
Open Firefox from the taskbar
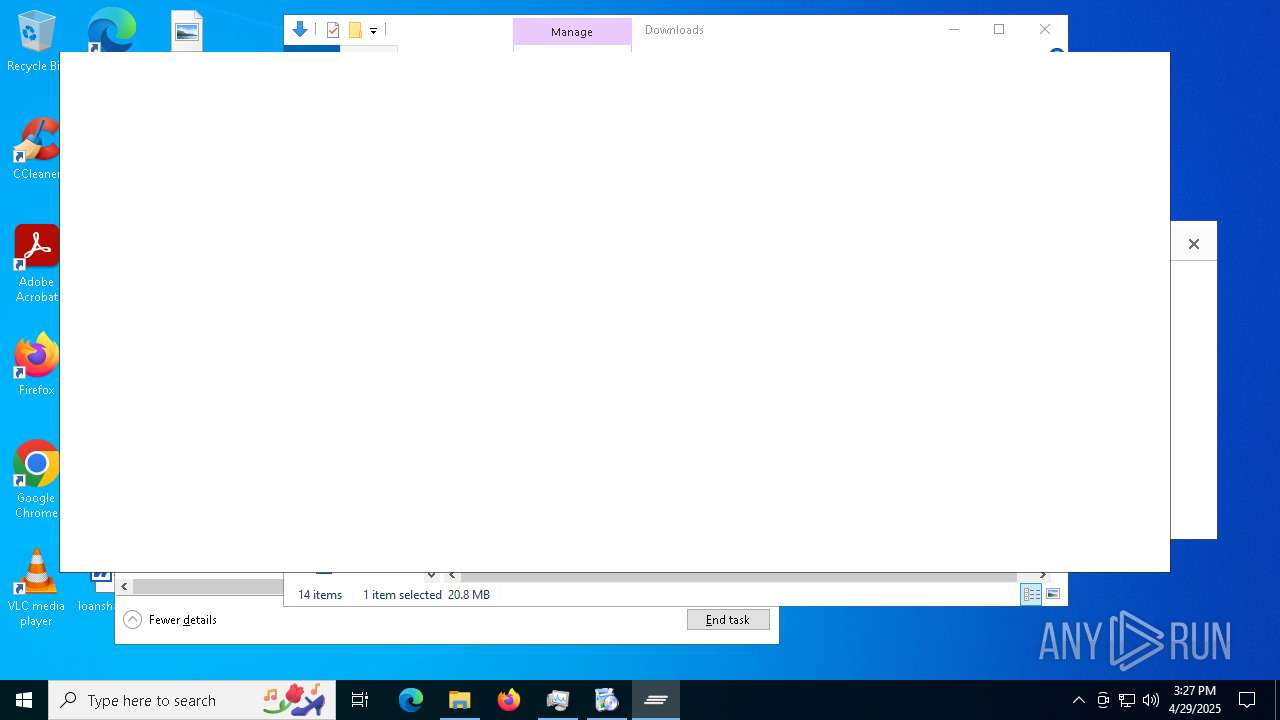click(509, 700)
